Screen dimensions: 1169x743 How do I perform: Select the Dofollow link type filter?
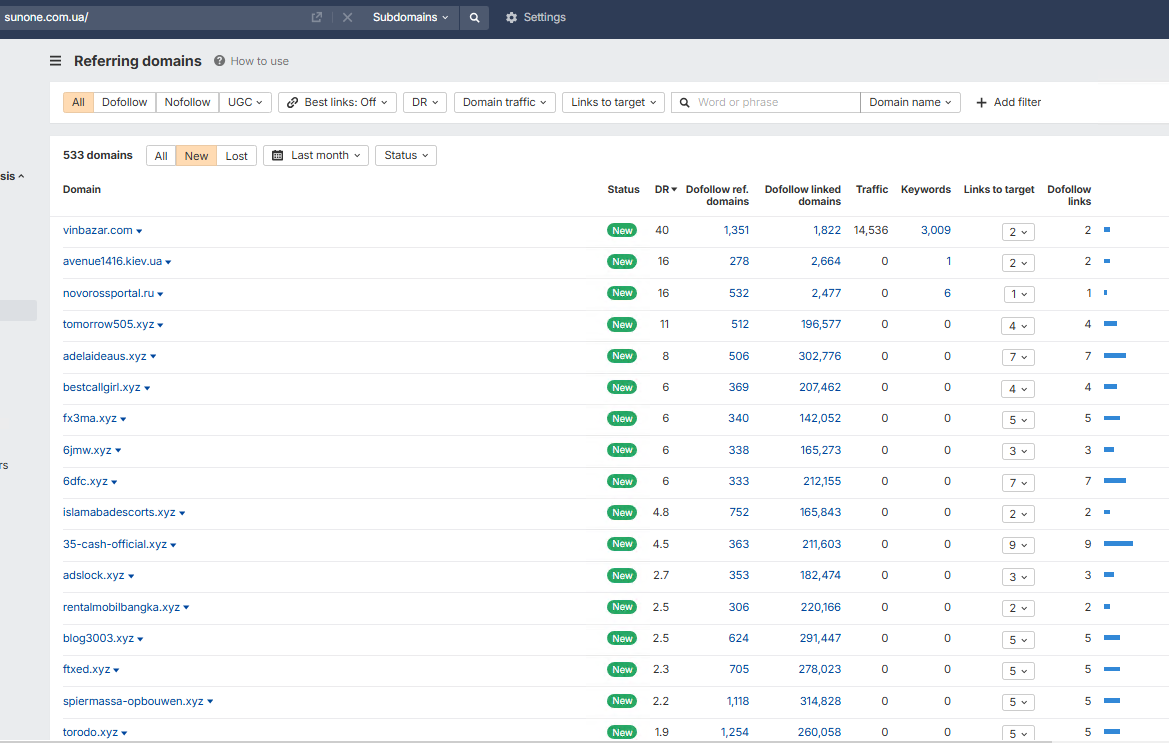point(124,102)
